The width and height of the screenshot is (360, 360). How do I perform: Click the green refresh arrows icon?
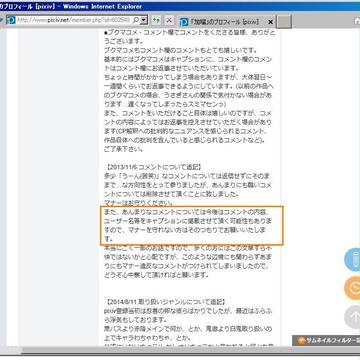pos(156,20)
